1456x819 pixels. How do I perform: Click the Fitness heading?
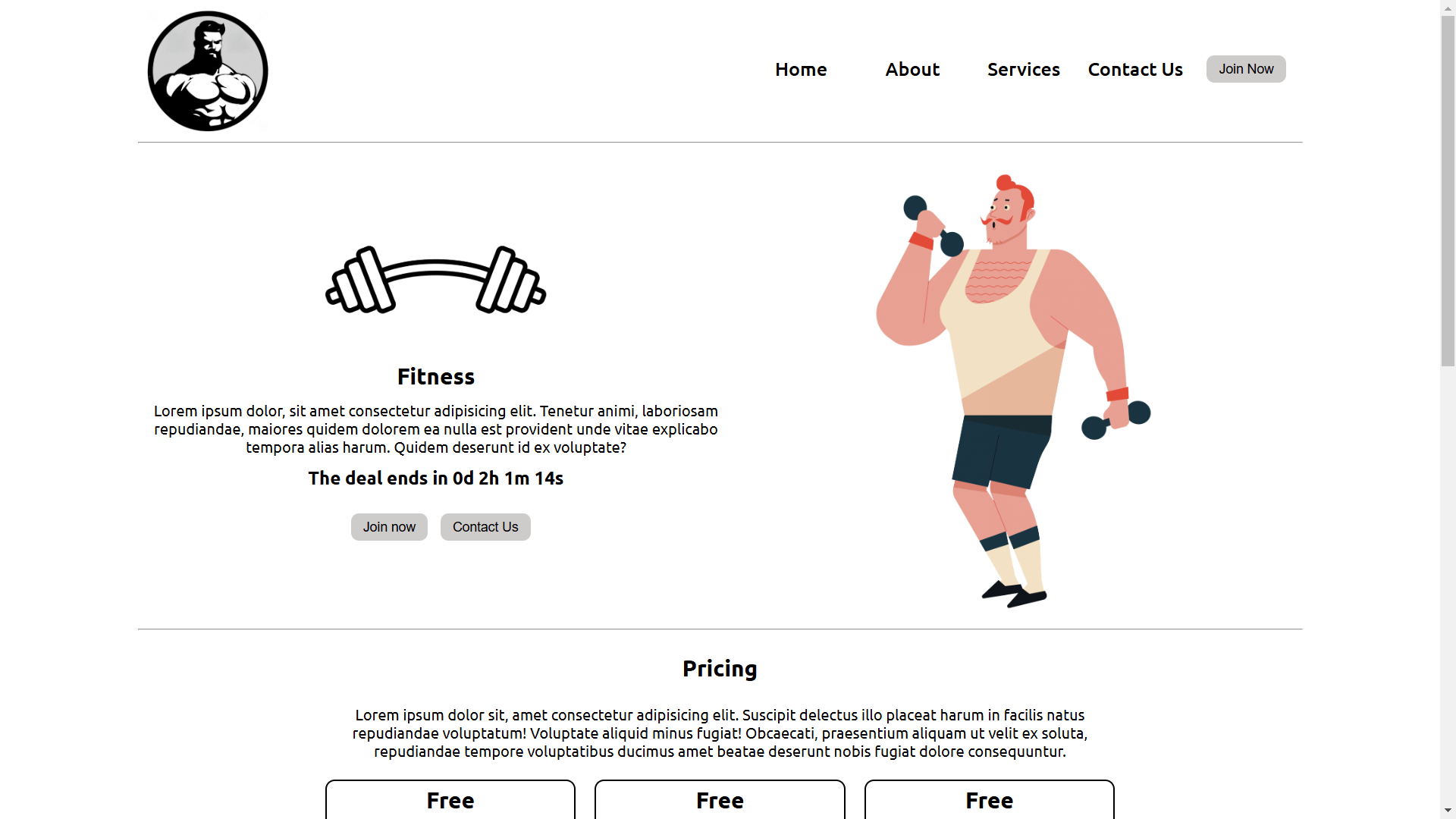tap(436, 377)
